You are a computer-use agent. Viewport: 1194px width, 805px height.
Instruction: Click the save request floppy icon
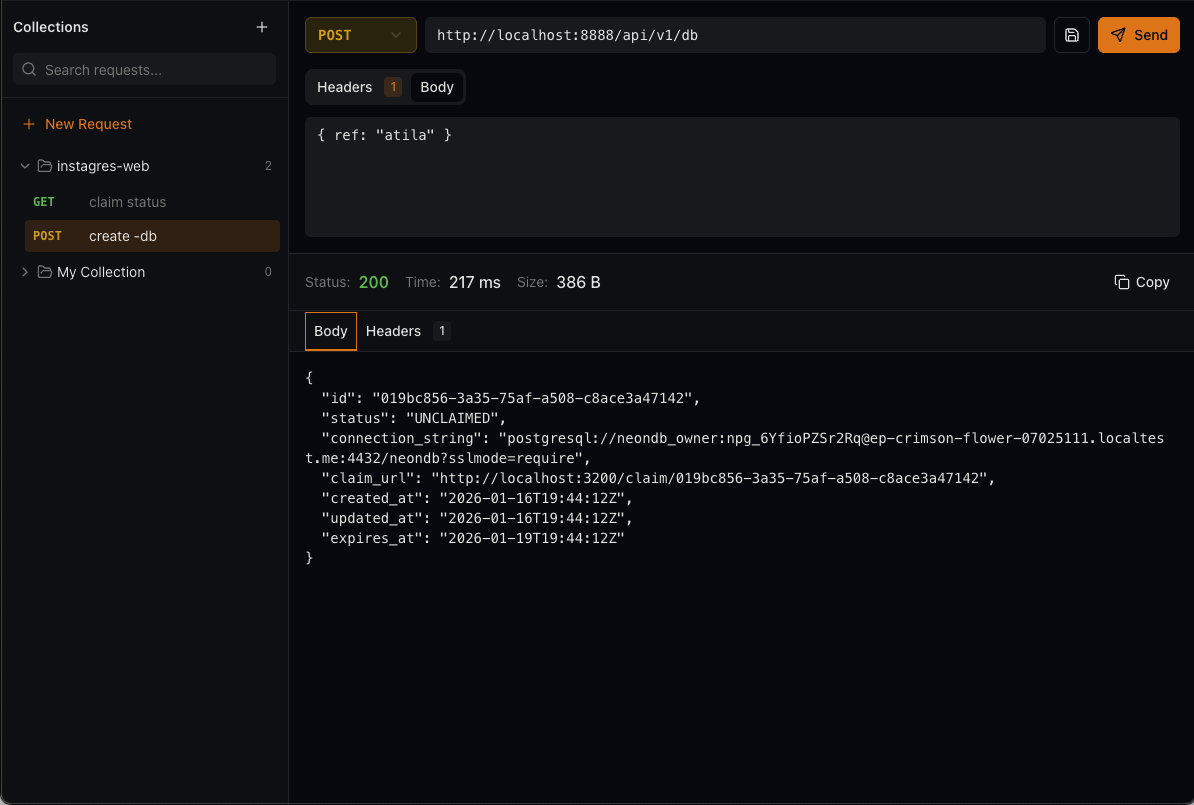[1071, 35]
